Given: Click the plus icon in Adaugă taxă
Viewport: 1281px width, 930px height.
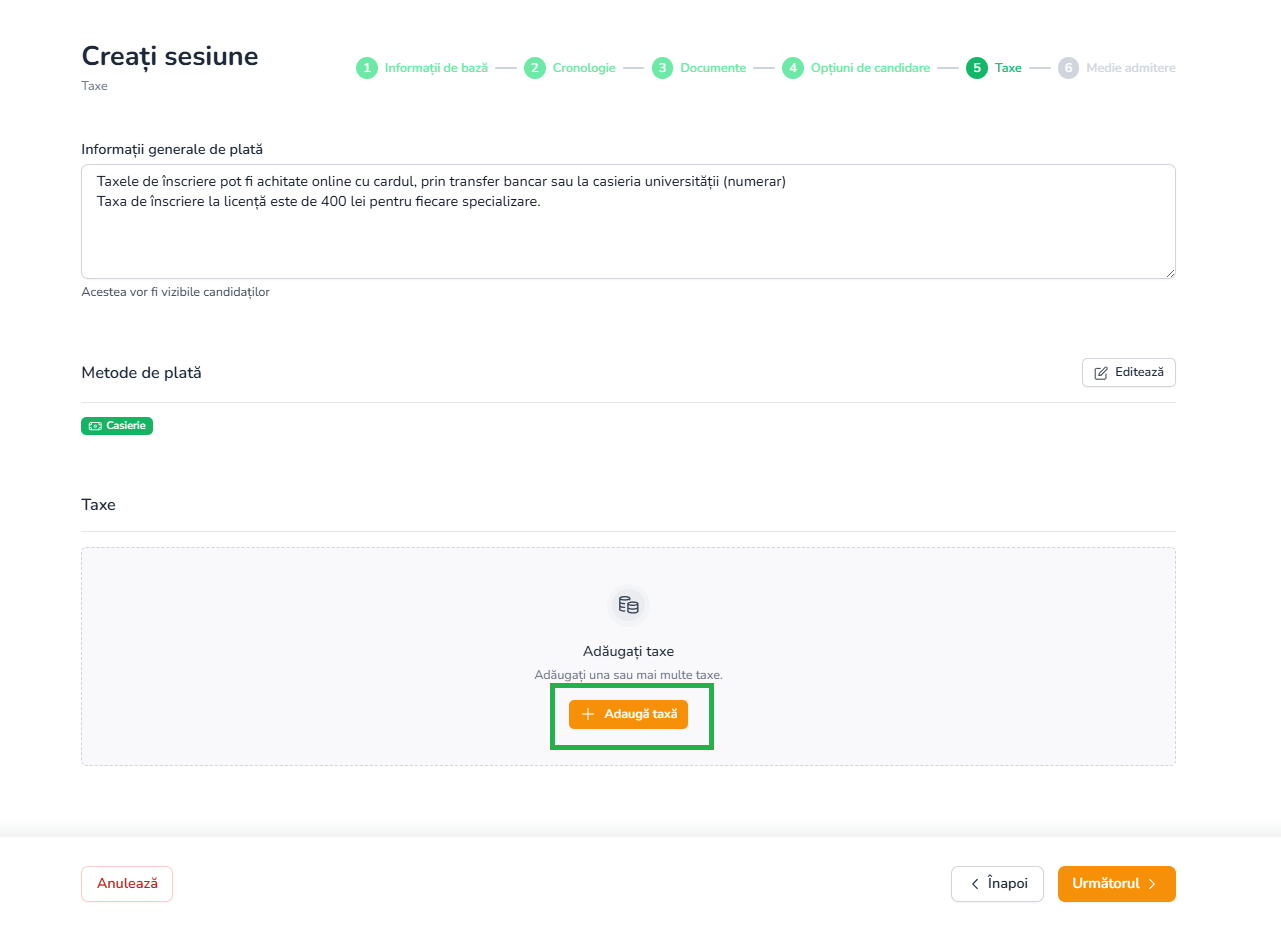Looking at the screenshot, I should coord(588,714).
